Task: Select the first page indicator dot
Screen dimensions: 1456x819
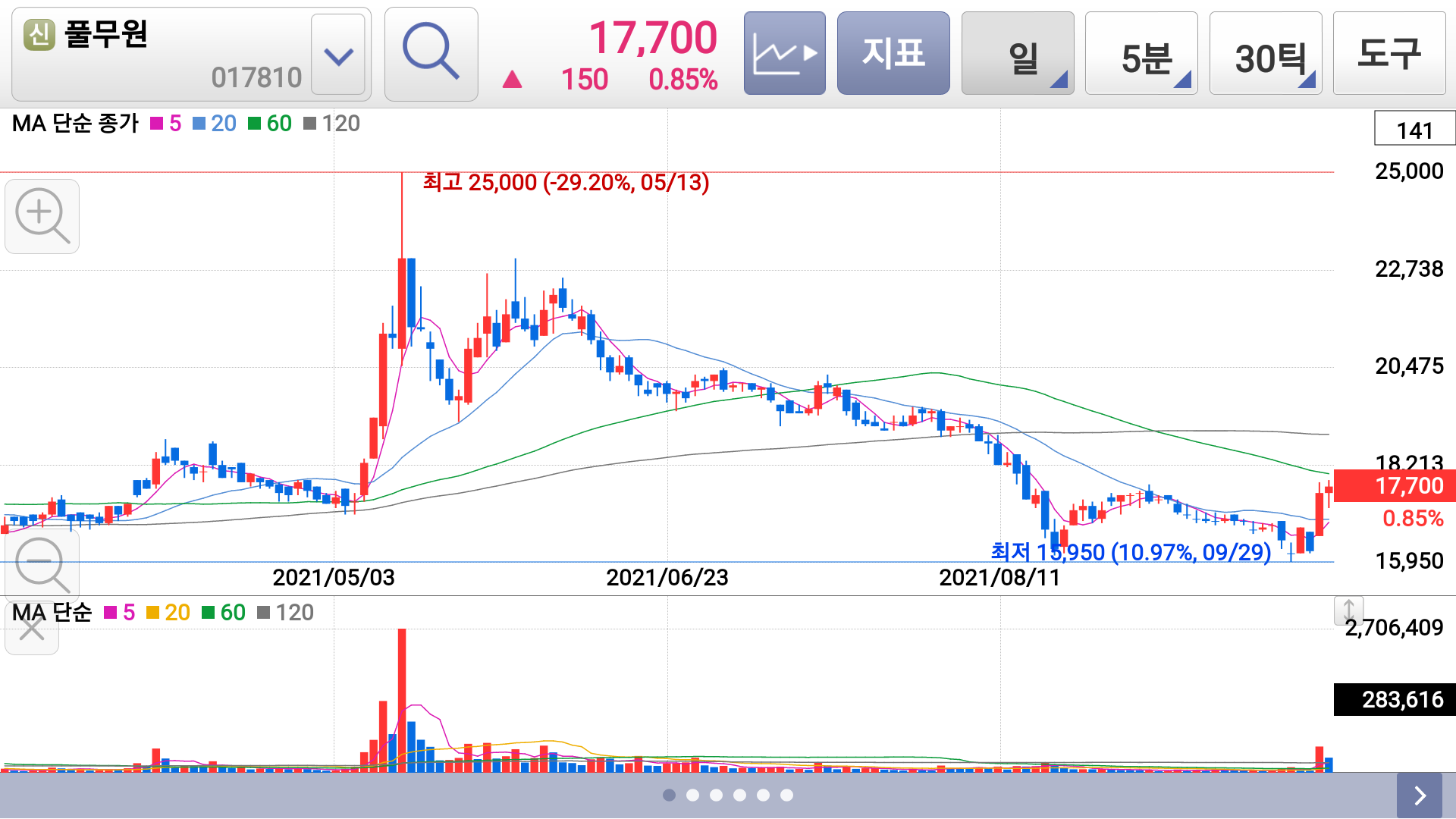Action: pyautogui.click(x=669, y=795)
